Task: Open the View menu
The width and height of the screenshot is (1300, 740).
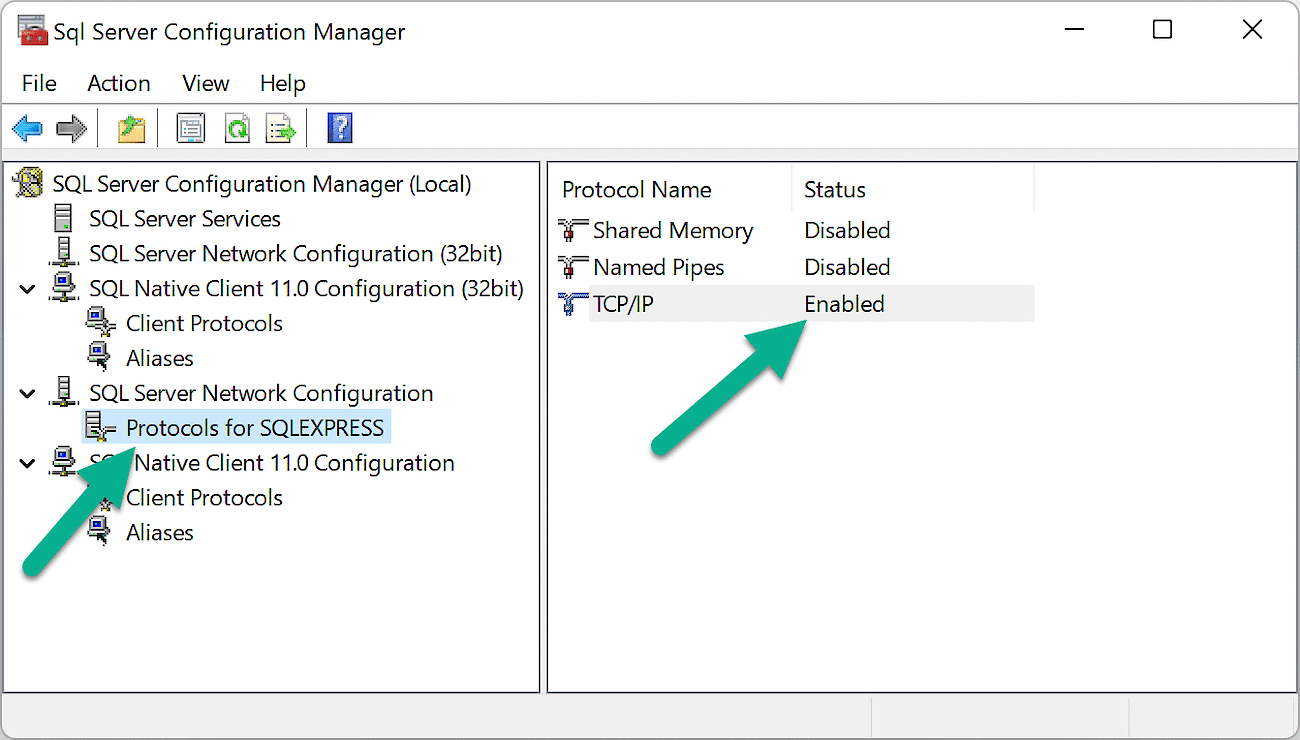Action: [x=205, y=83]
